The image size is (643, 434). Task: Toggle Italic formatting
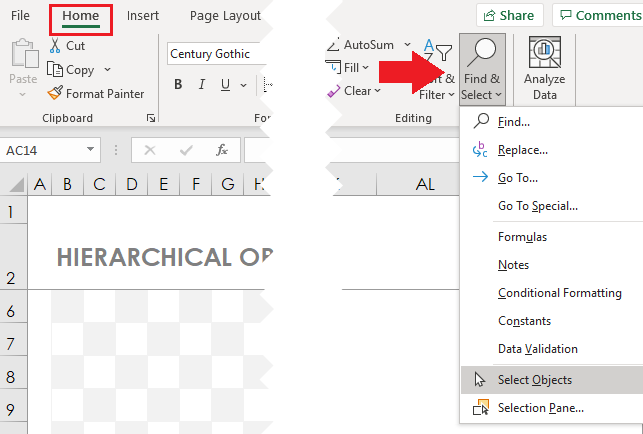[203, 85]
